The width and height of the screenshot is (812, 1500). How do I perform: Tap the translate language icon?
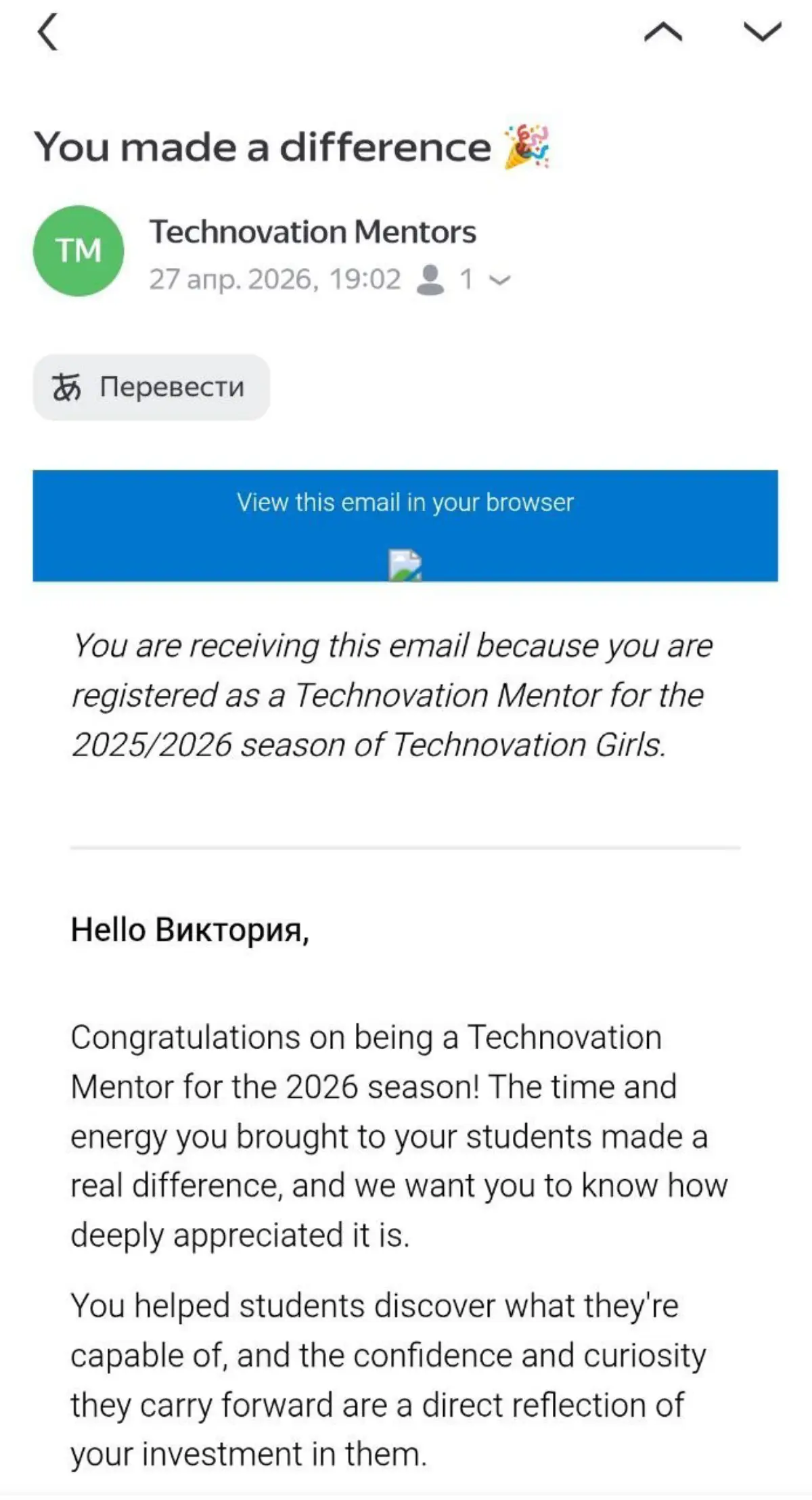(66, 387)
